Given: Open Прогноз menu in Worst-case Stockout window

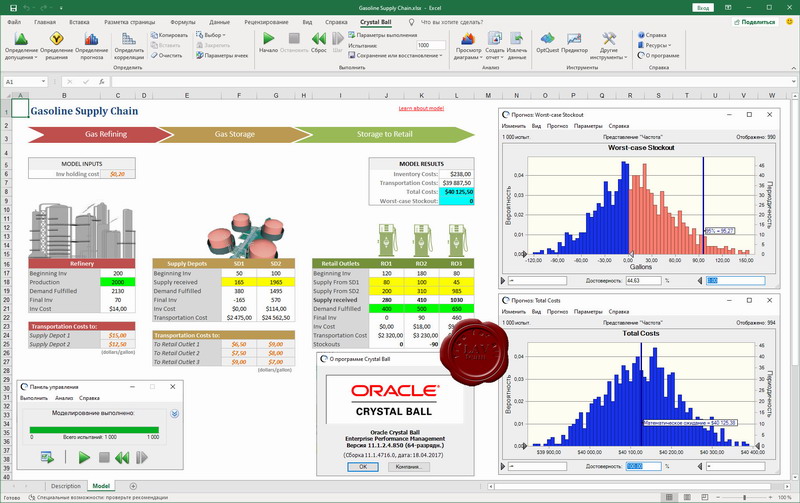Looking at the screenshot, I should pos(557,126).
